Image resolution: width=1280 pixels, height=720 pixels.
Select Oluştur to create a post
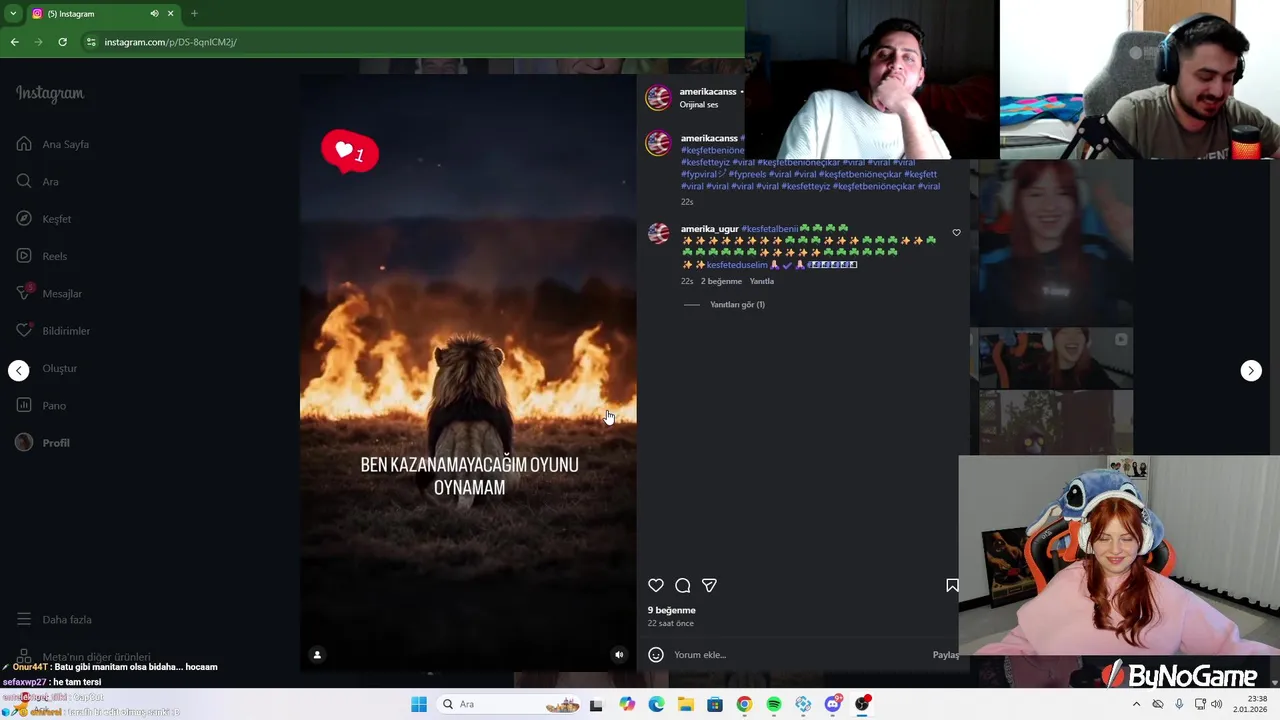pos(47,368)
